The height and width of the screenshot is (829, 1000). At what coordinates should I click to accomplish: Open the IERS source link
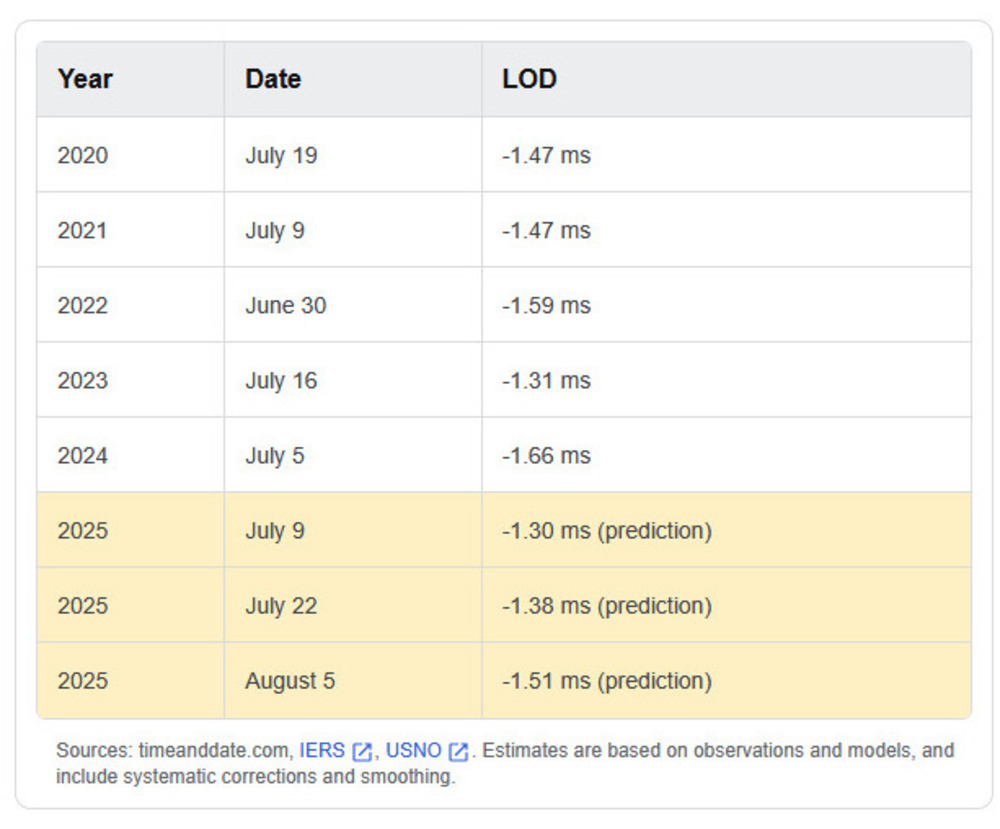(321, 750)
